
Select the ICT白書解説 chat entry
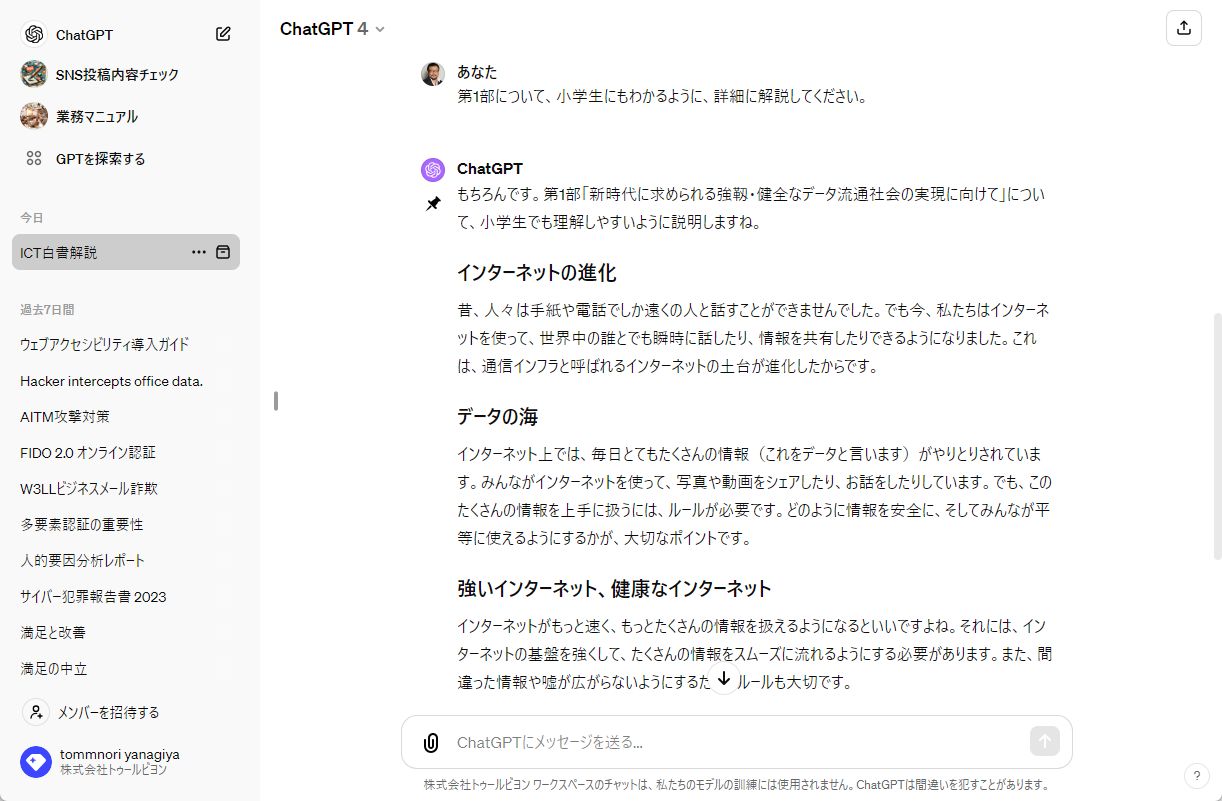click(126, 252)
